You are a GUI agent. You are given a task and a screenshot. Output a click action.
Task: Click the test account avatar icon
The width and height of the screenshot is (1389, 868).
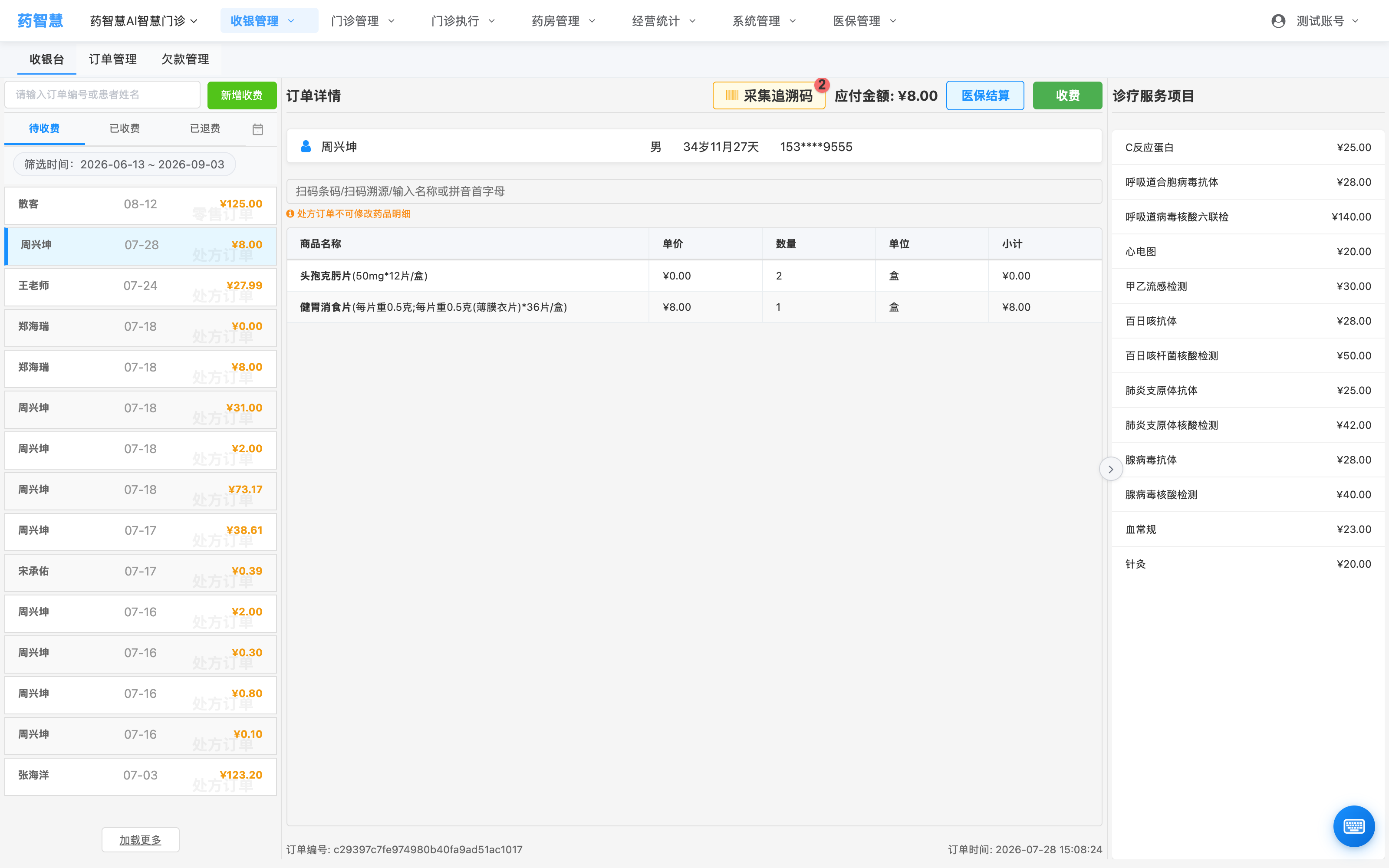[1277, 21]
